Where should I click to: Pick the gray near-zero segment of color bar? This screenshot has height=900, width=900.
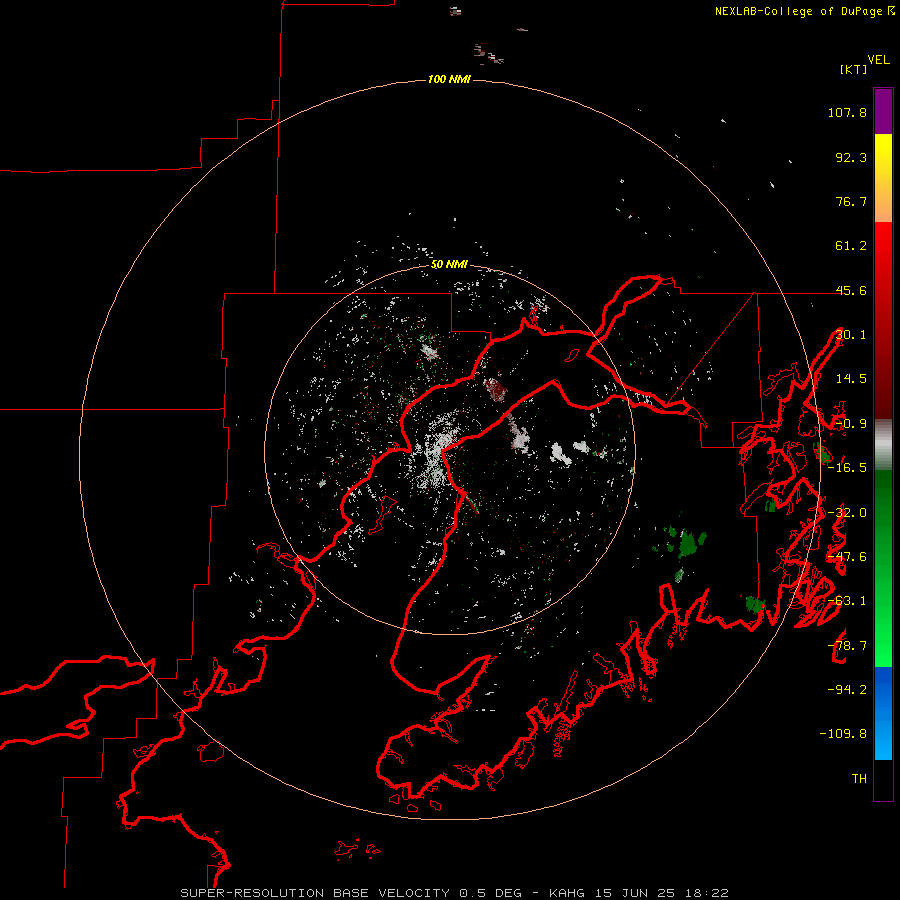(x=883, y=445)
